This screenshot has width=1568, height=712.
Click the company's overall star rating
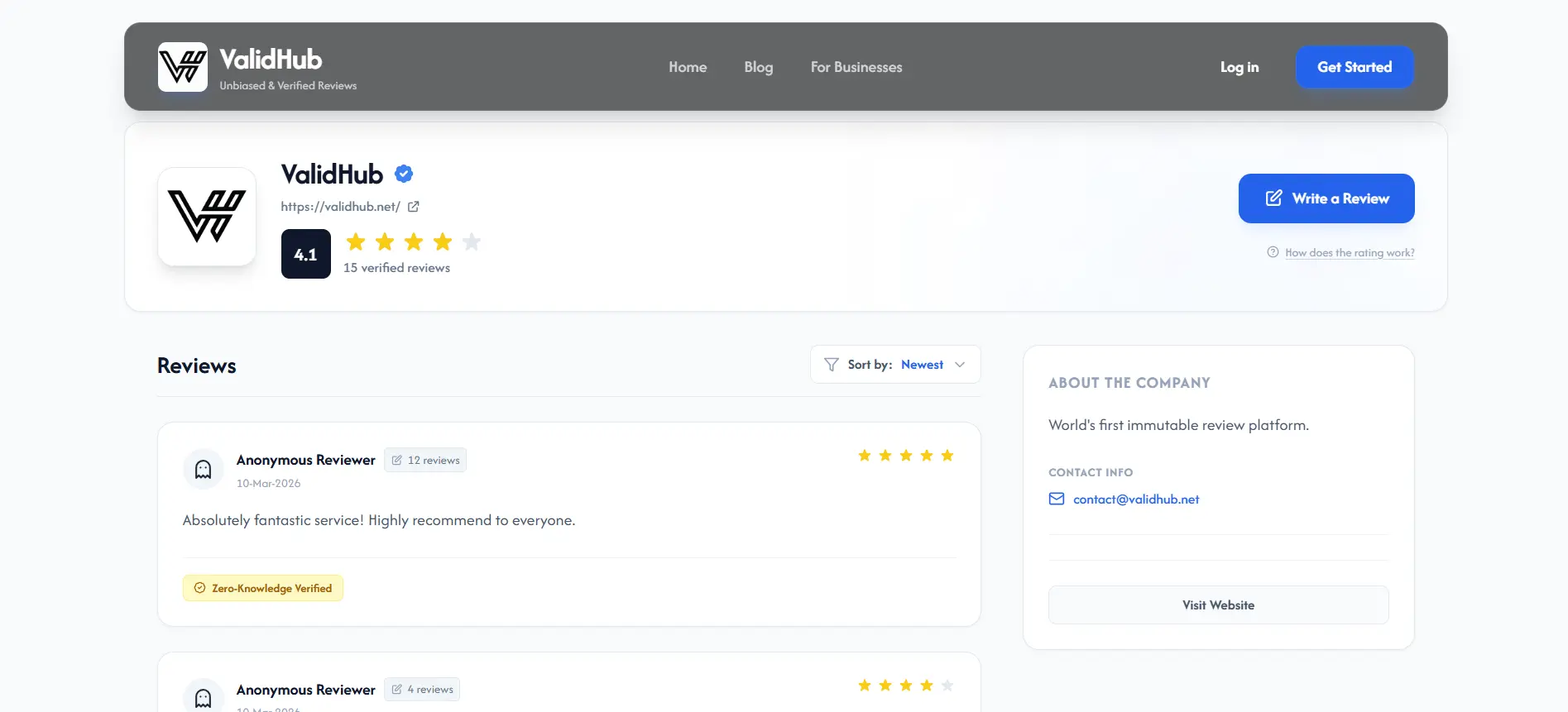413,241
